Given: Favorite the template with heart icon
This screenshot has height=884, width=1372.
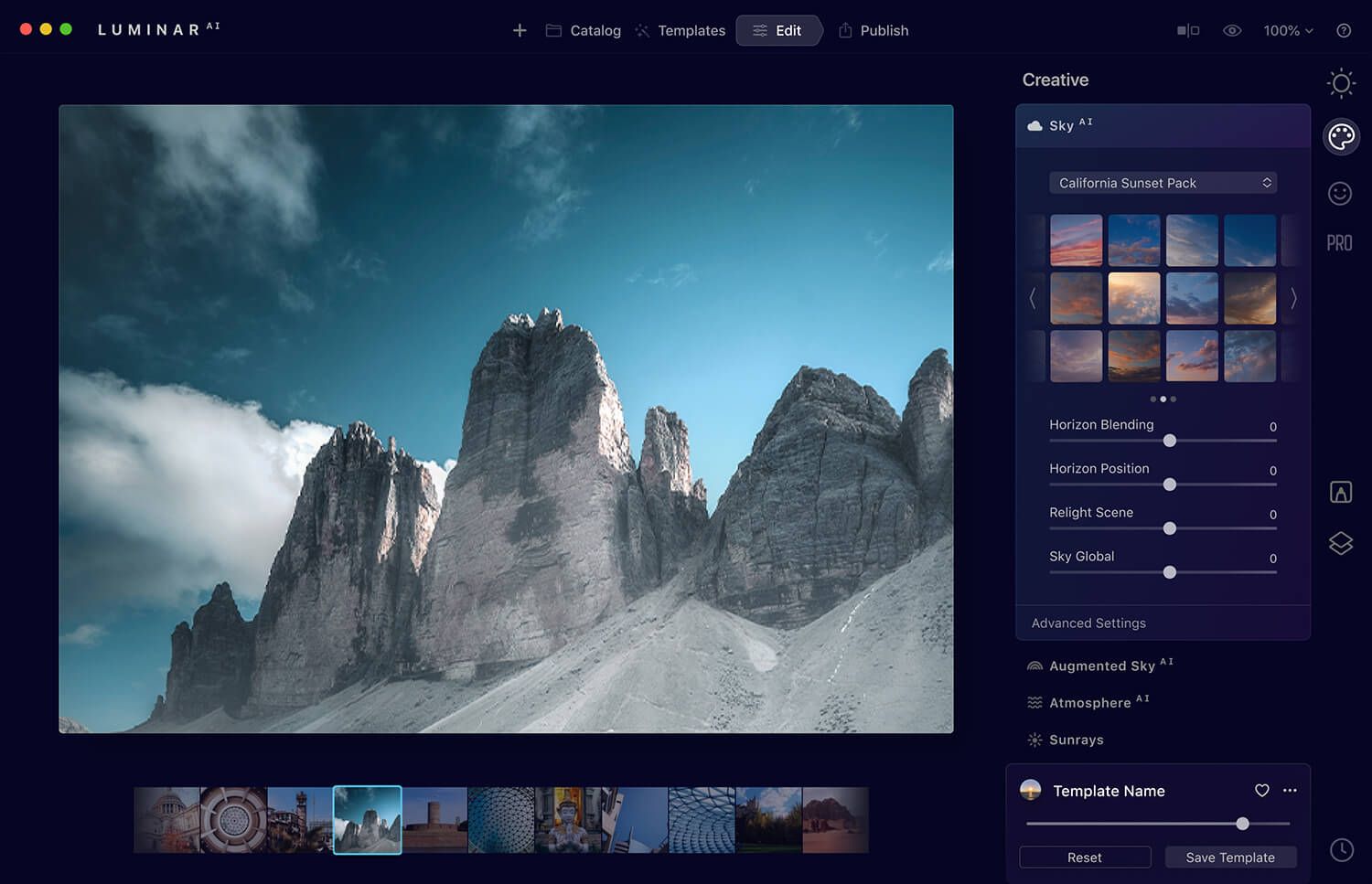Looking at the screenshot, I should click(1262, 791).
